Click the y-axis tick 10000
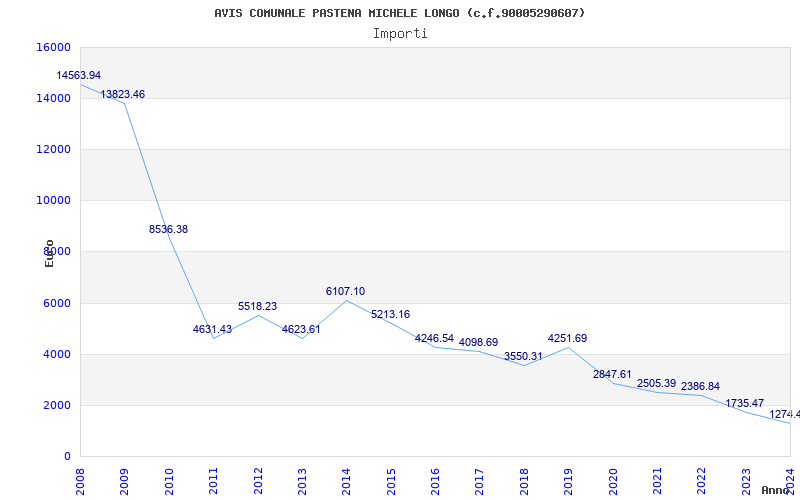 point(54,201)
